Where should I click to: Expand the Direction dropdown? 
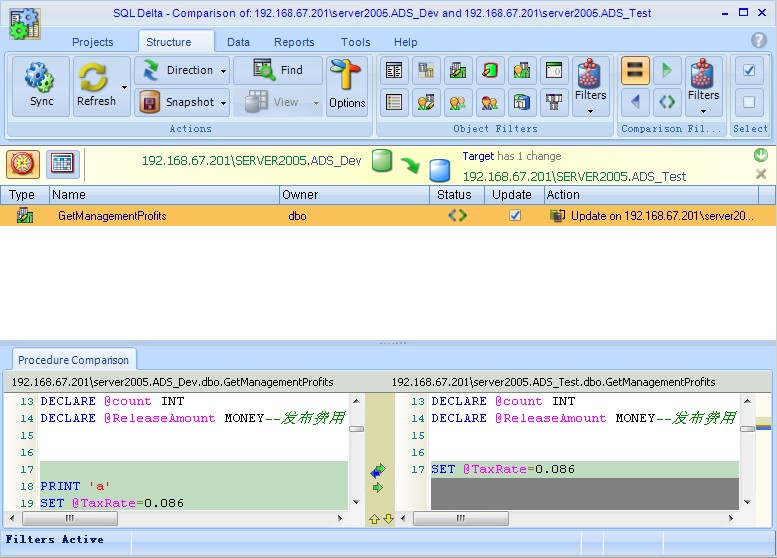click(x=222, y=70)
